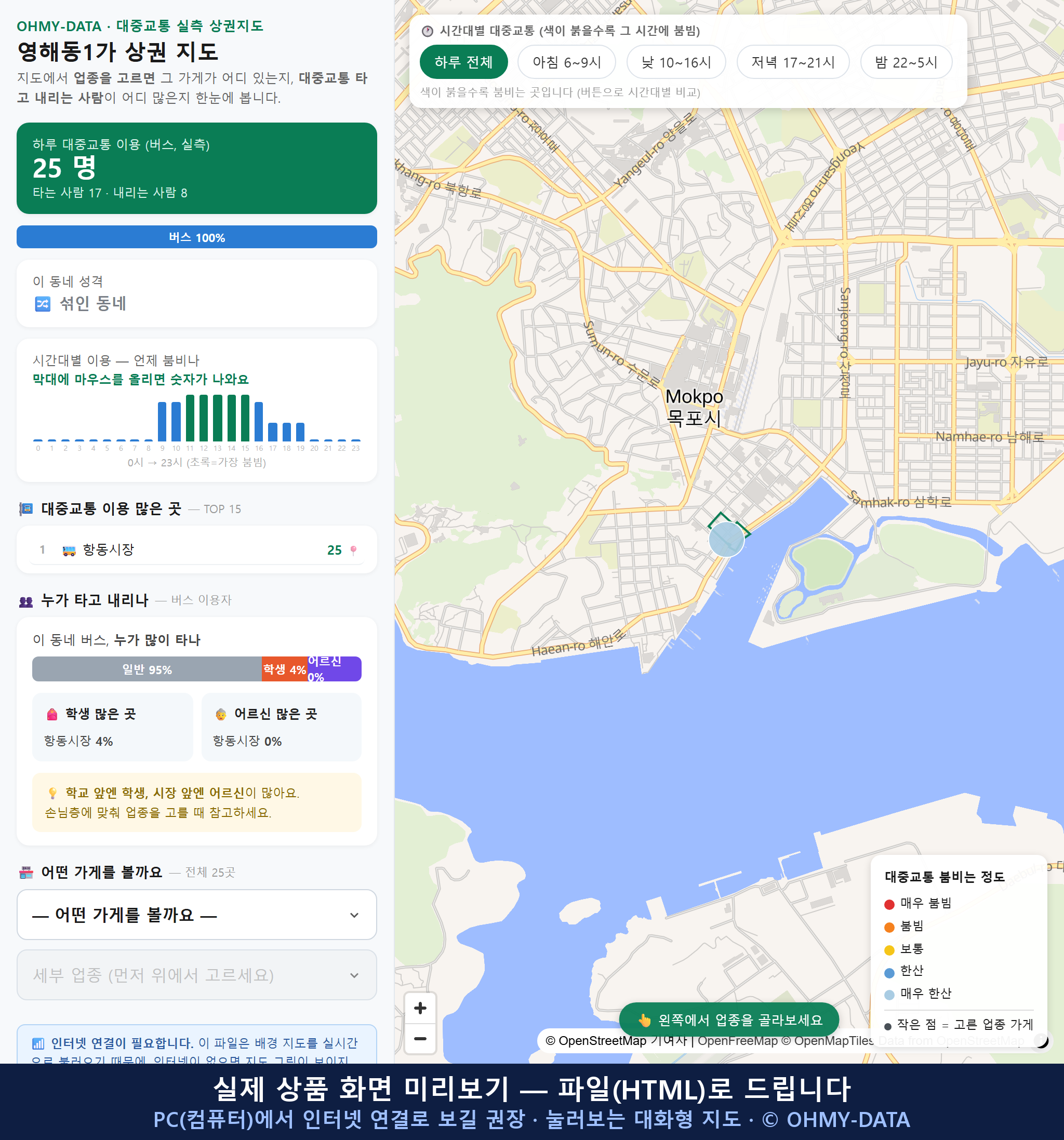1064x1140 pixels.
Task: Click the 25 count in the 항동시장 row
Action: [x=335, y=551]
